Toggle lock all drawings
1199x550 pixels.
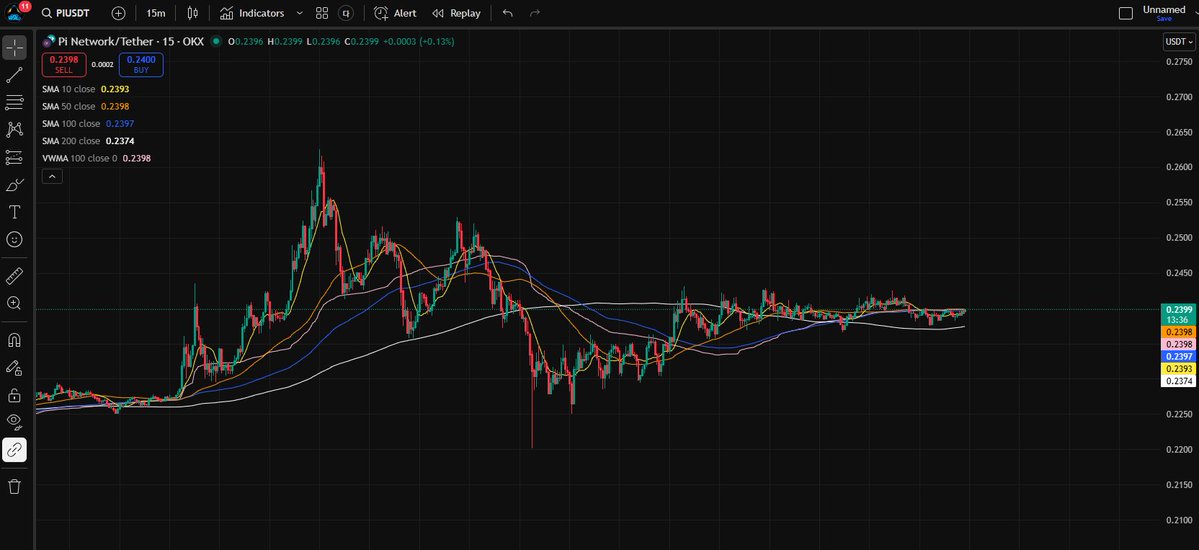click(x=15, y=395)
